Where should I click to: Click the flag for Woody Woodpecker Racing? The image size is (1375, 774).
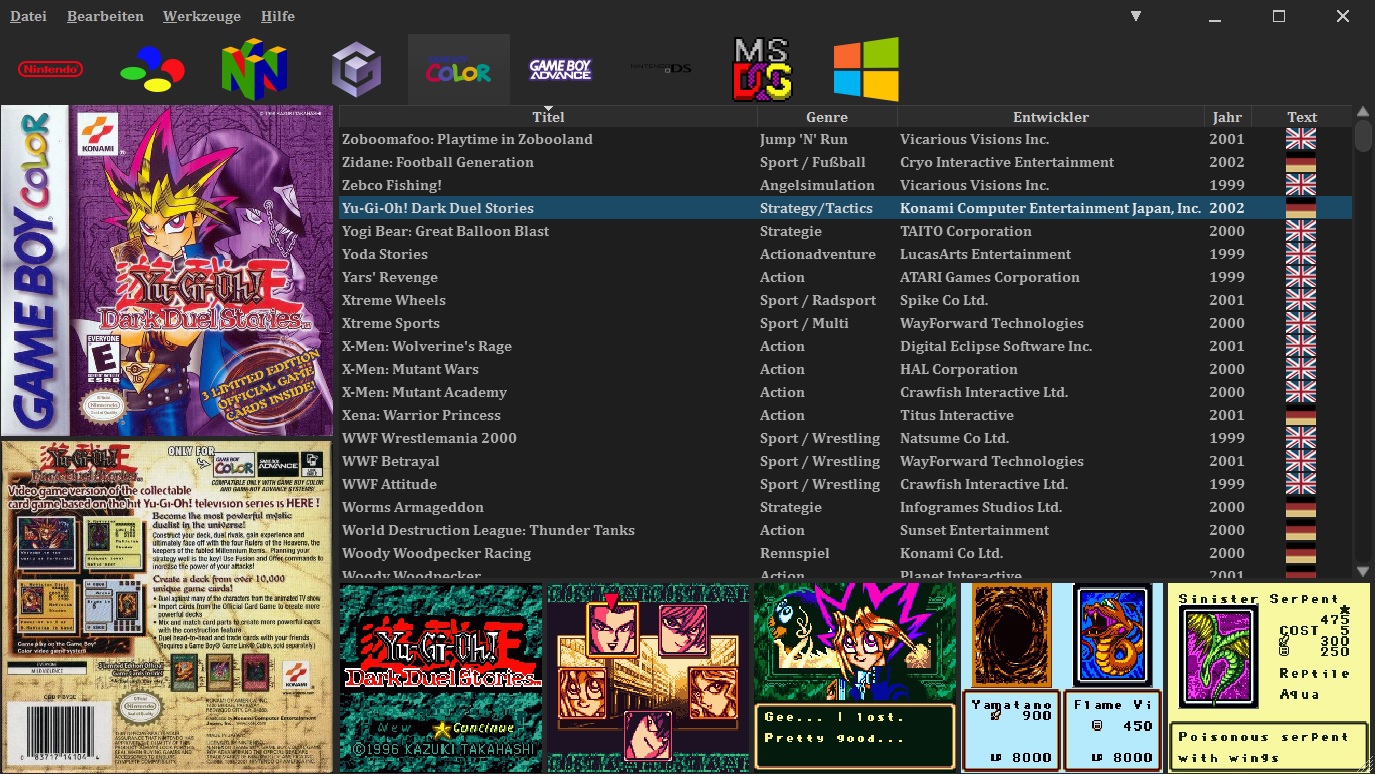click(x=1301, y=553)
